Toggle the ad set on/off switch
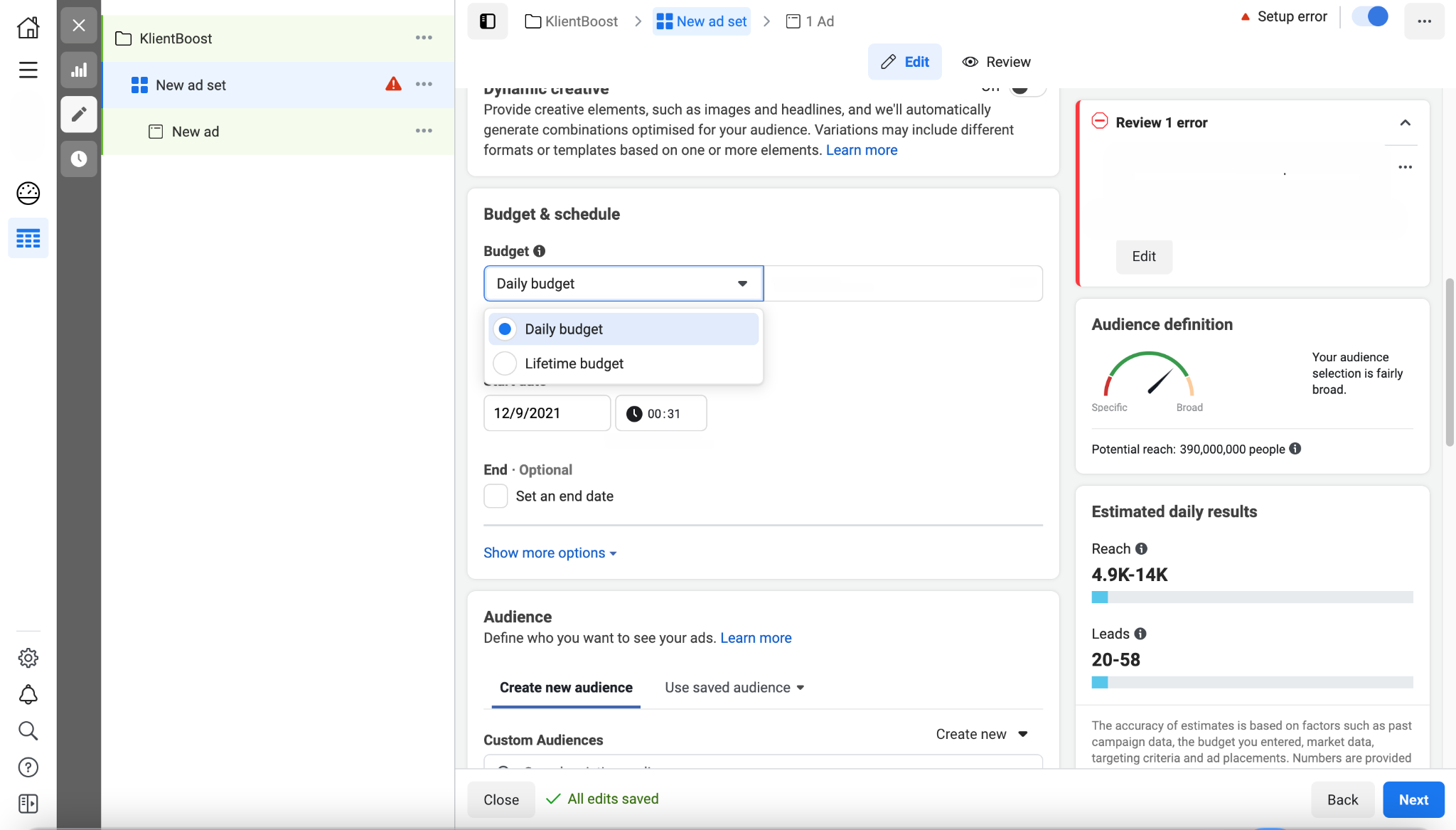Image resolution: width=1456 pixels, height=830 pixels. click(1369, 16)
